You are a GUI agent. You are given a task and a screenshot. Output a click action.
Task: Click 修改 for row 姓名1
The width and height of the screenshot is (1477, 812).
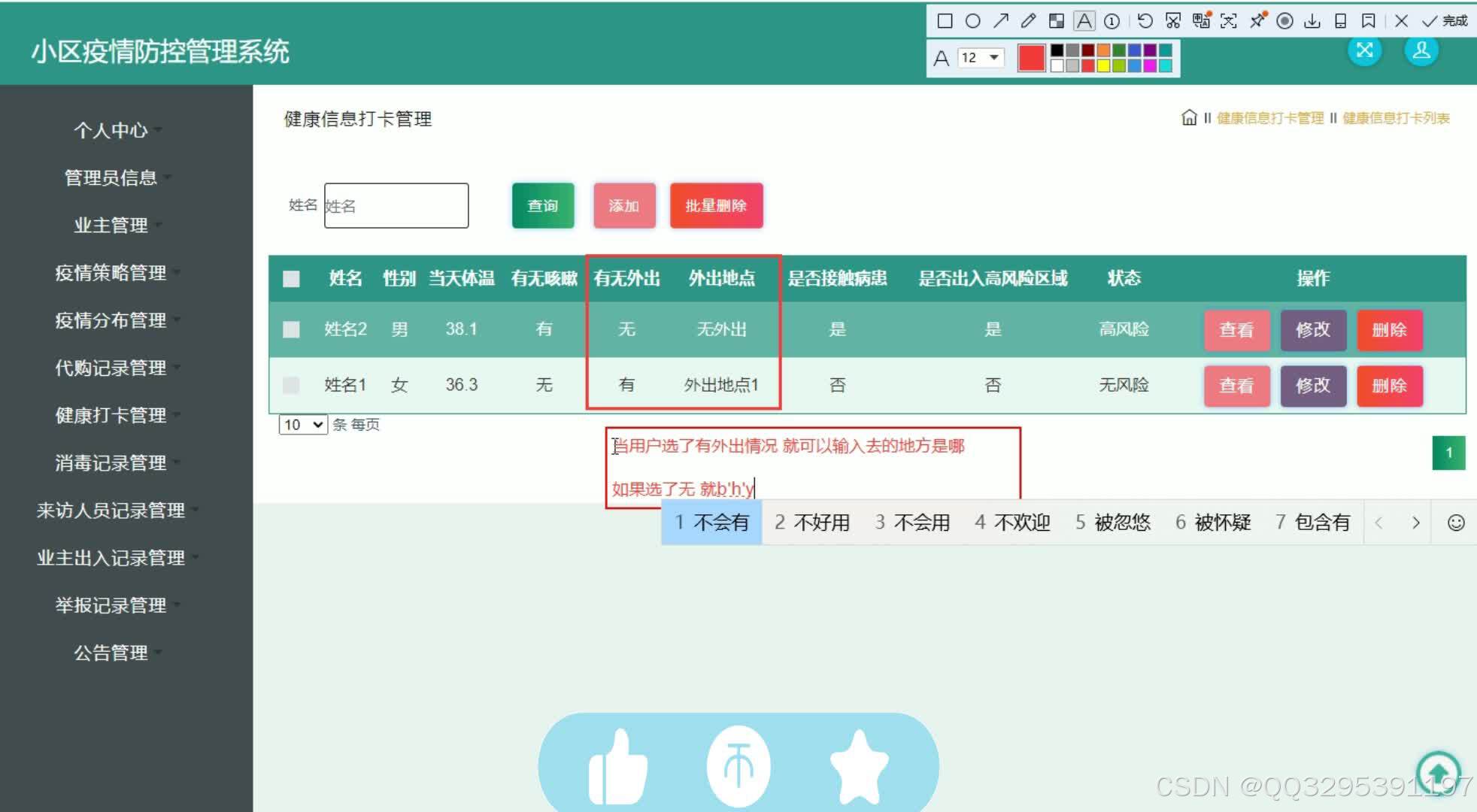[x=1313, y=386]
